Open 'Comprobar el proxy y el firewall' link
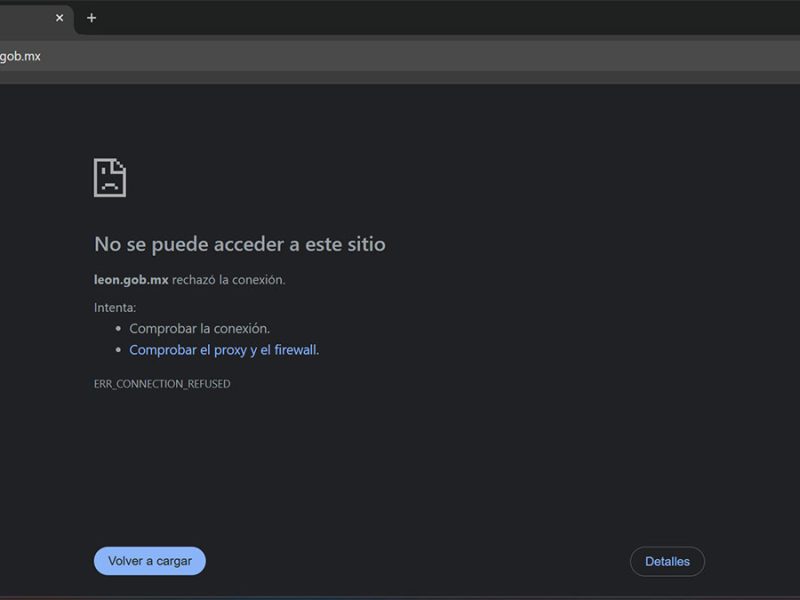The image size is (800, 600). pos(224,350)
